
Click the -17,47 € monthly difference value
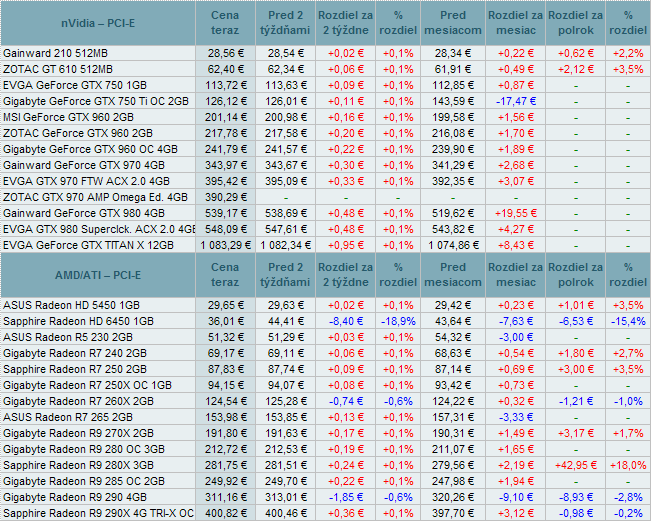pos(516,101)
